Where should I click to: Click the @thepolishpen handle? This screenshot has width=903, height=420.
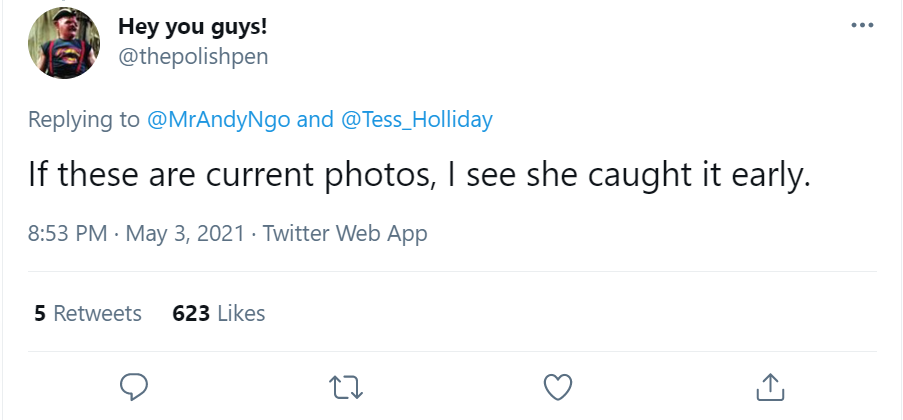click(x=193, y=56)
